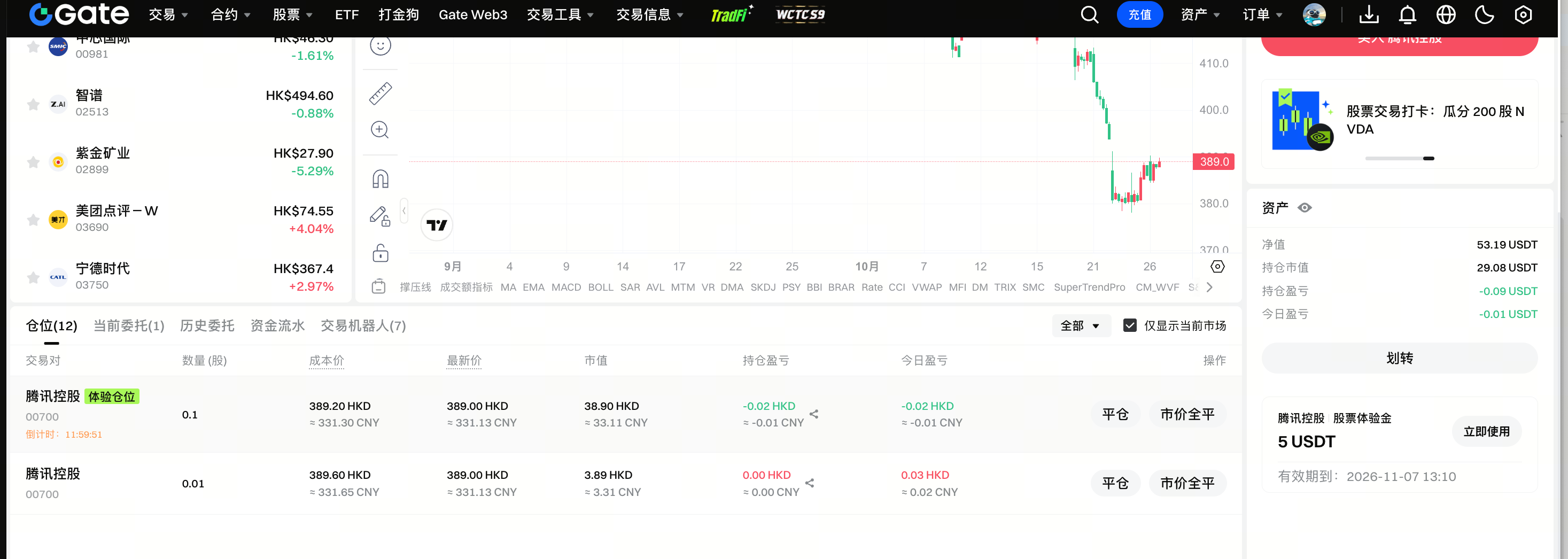
Task: Toggle dark mode moon icon
Action: click(1485, 14)
